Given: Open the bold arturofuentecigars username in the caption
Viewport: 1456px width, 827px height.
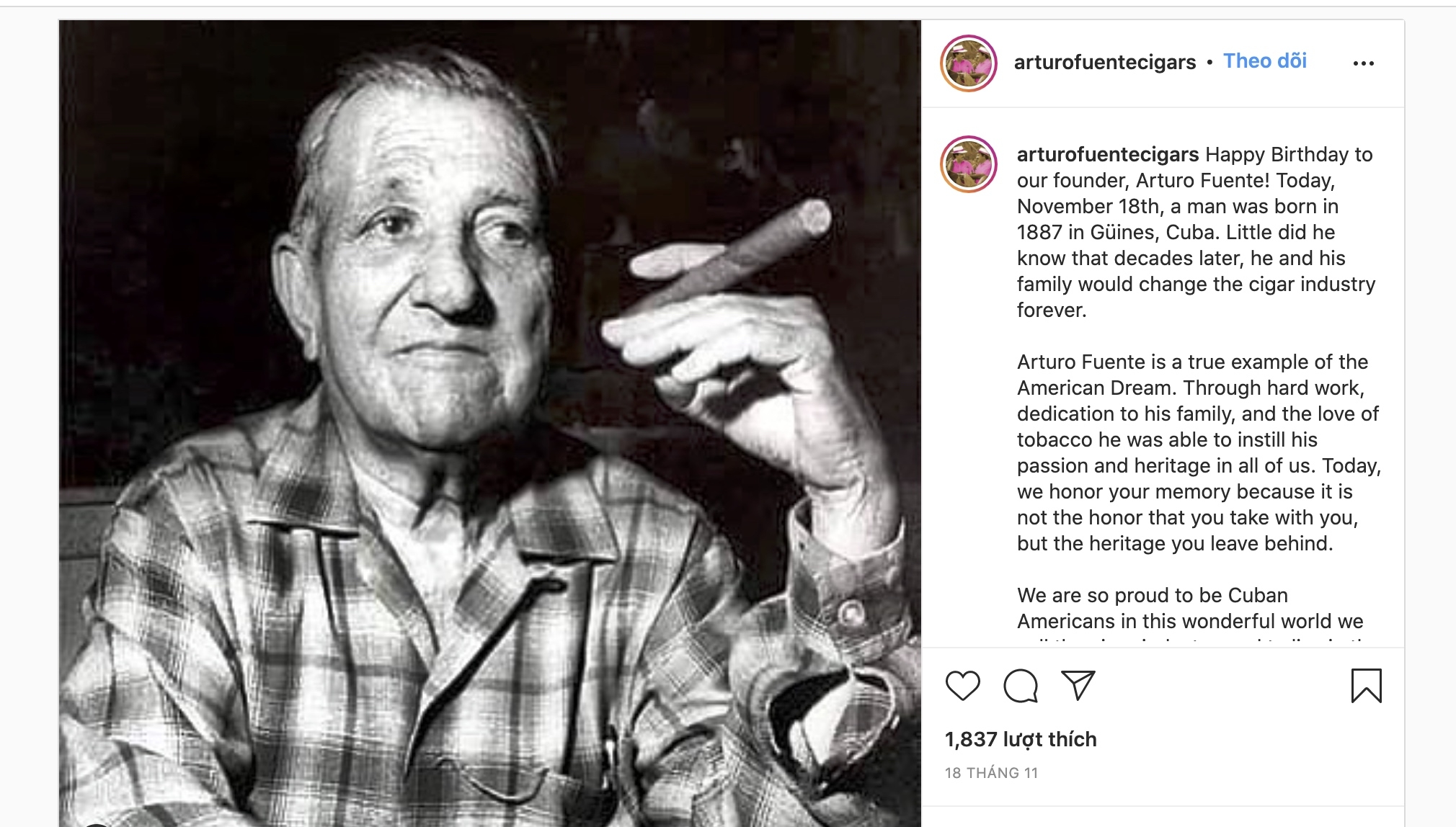Looking at the screenshot, I should pyautogui.click(x=1108, y=155).
